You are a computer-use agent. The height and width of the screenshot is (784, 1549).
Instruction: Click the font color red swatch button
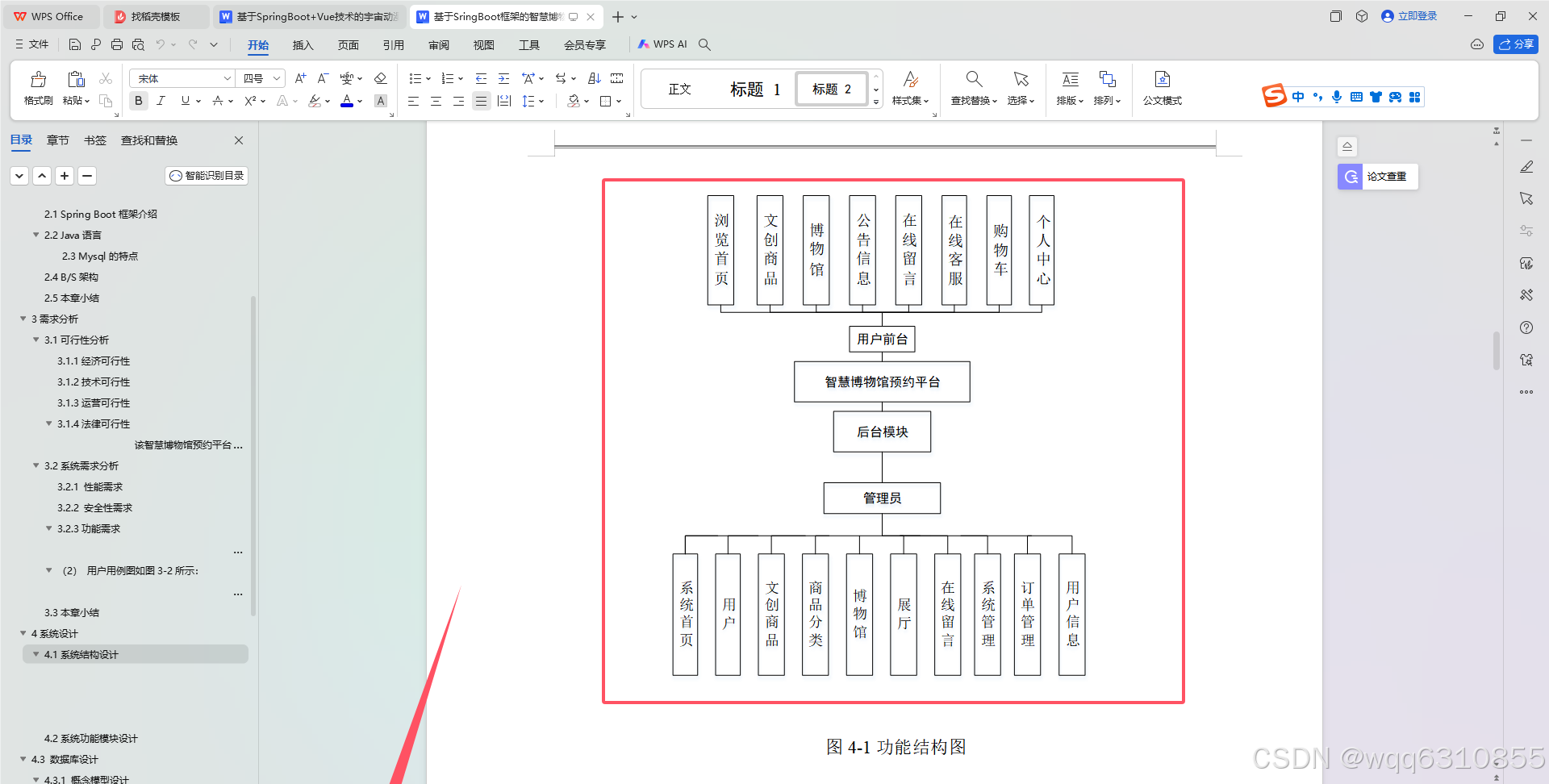(x=347, y=101)
